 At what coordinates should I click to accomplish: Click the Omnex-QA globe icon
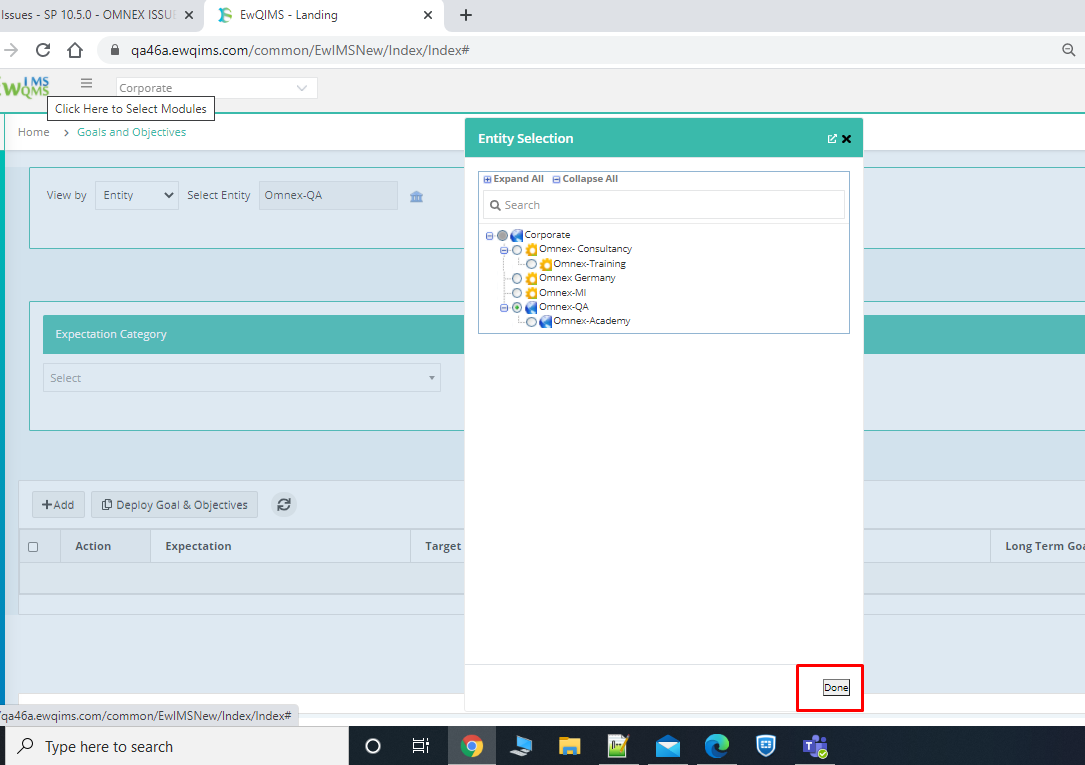[531, 307]
